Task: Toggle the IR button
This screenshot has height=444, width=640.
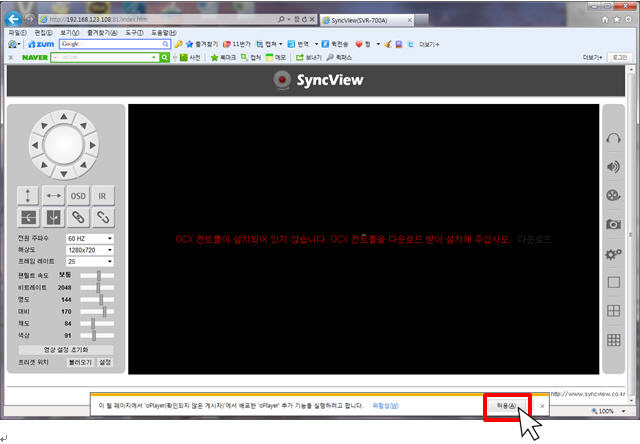Action: [102, 196]
